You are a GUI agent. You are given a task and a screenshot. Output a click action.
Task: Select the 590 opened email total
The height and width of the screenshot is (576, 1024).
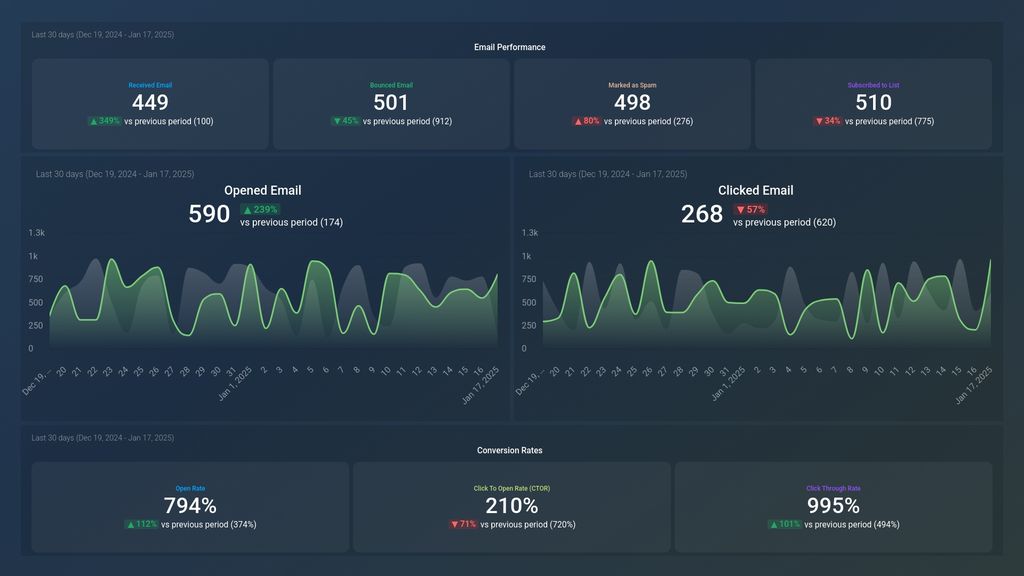pos(209,214)
